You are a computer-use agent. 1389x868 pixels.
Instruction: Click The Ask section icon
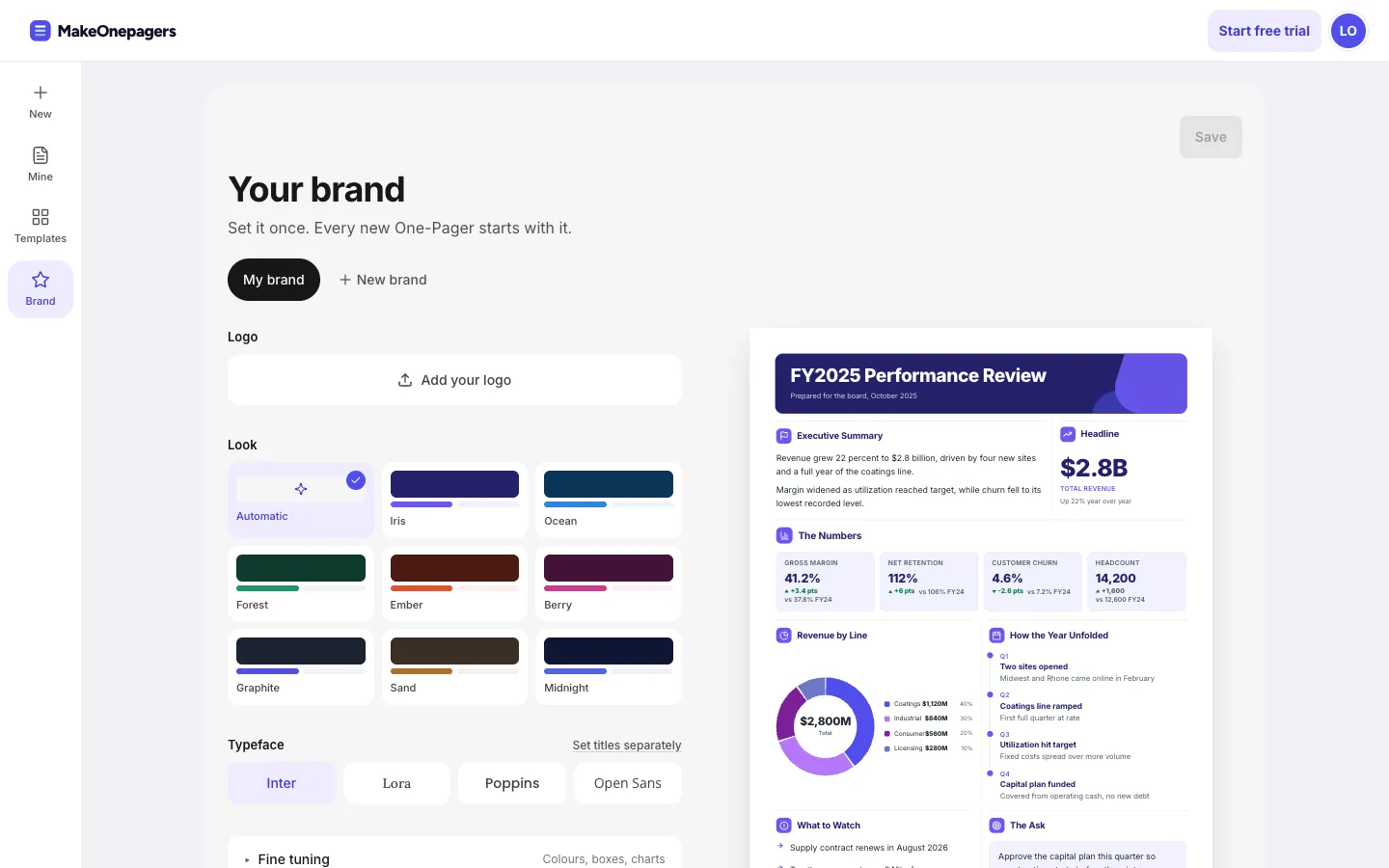click(997, 826)
